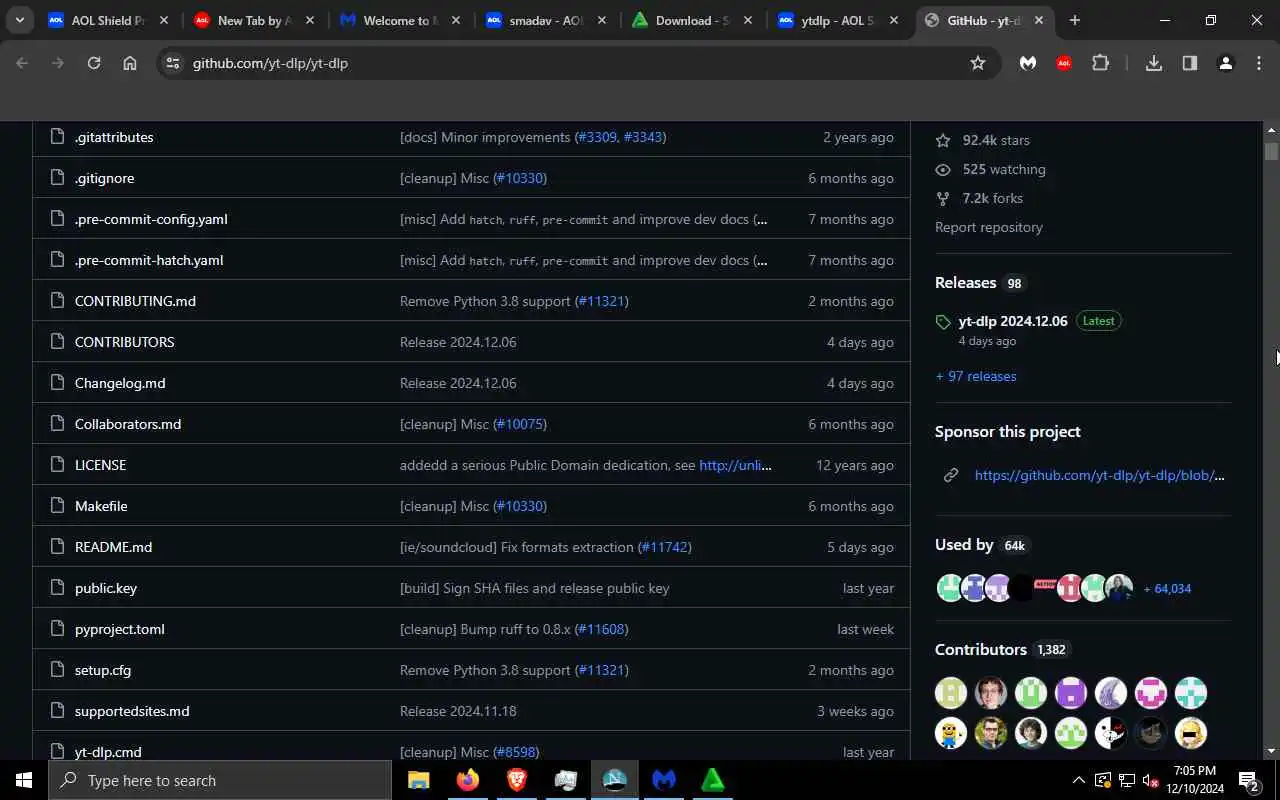Open pull request #10075 link

520,424
